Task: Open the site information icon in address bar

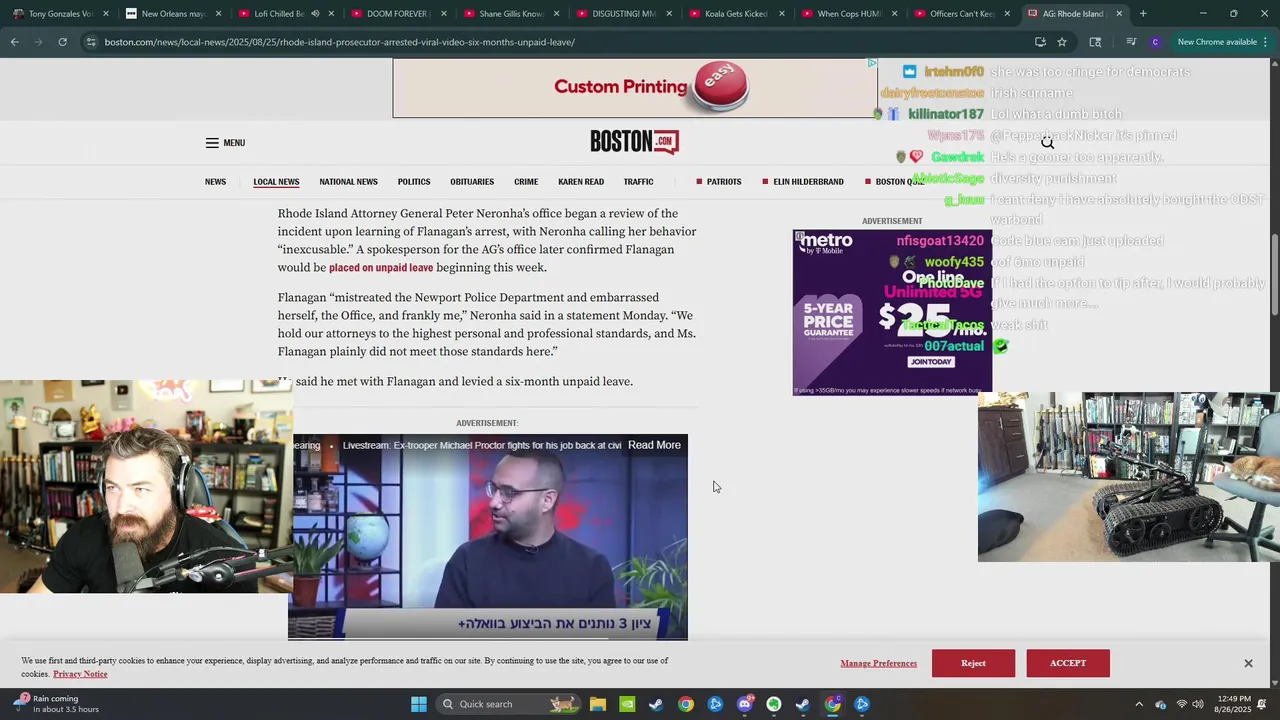Action: pyautogui.click(x=91, y=42)
